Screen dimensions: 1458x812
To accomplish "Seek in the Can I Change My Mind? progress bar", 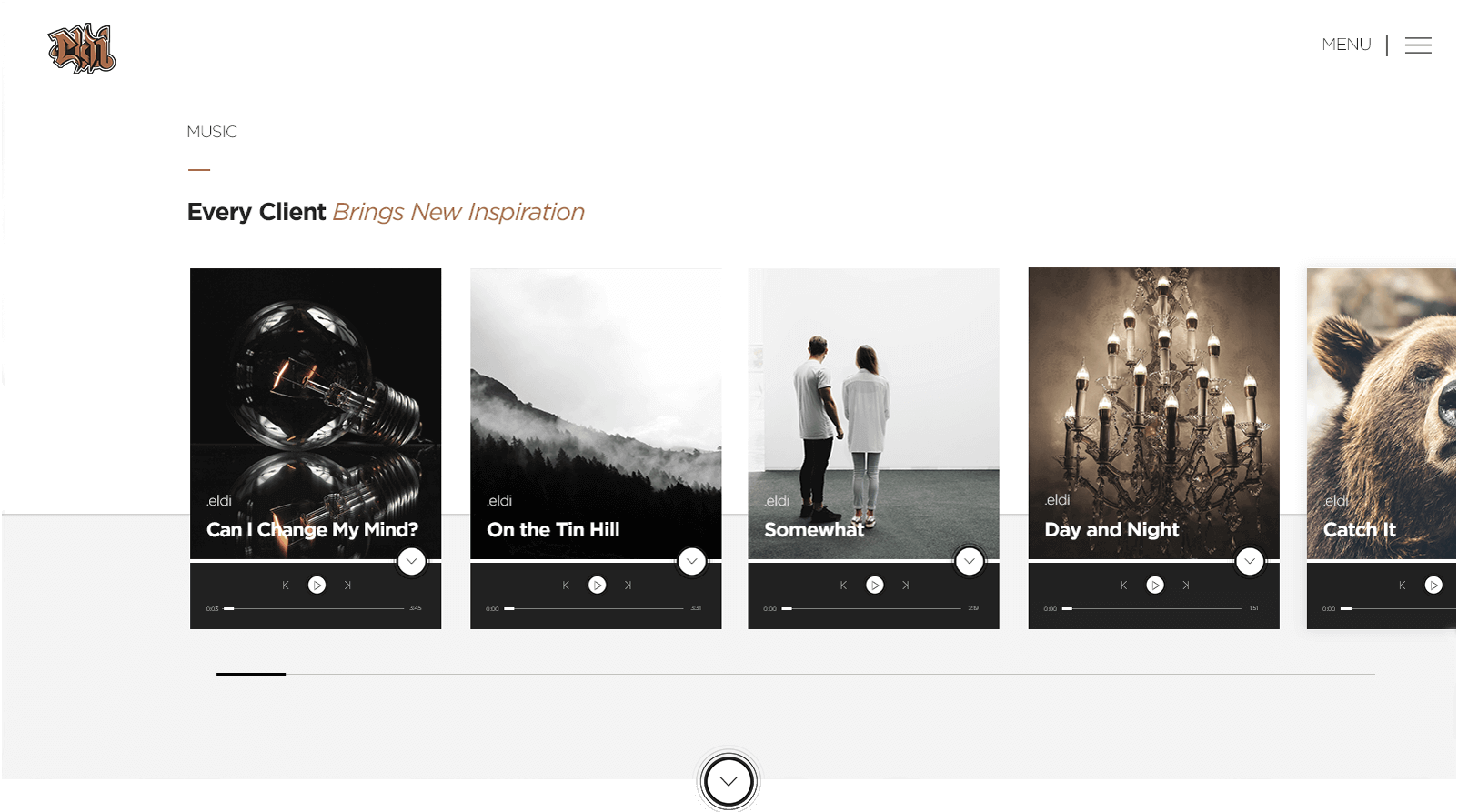I will click(x=314, y=608).
